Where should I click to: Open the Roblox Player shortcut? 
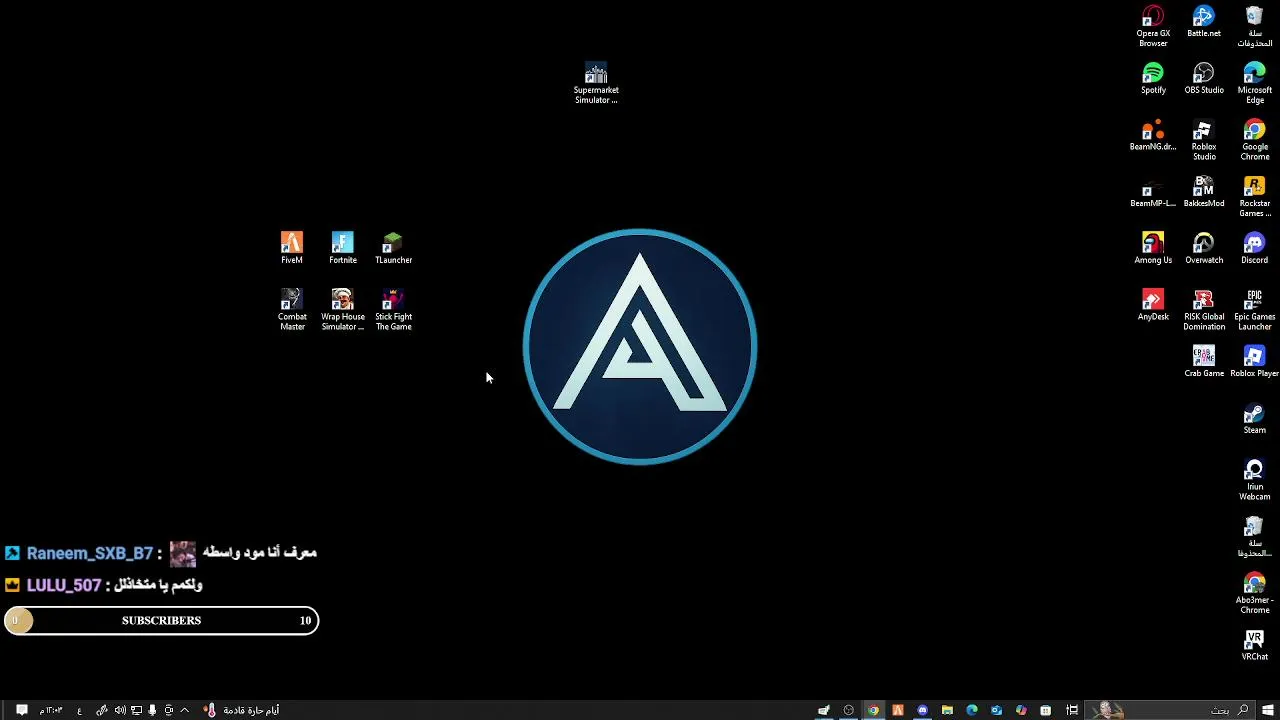(1255, 362)
